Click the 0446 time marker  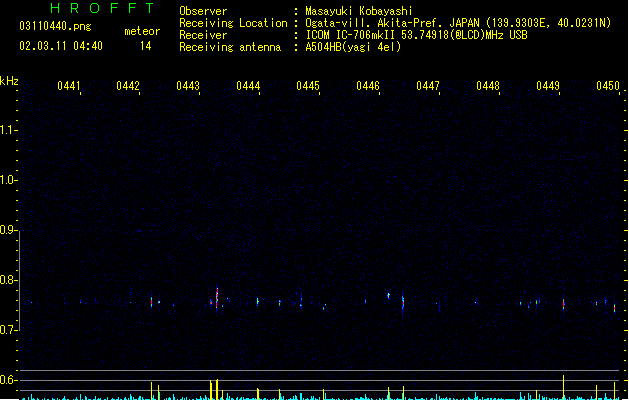click(368, 86)
